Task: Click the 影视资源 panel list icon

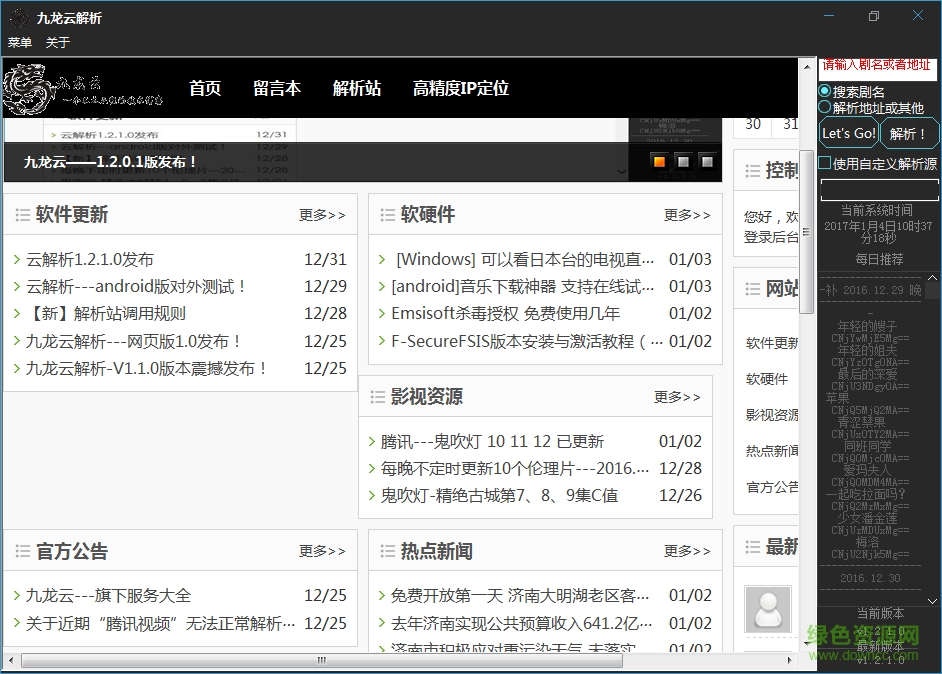Action: pos(379,396)
